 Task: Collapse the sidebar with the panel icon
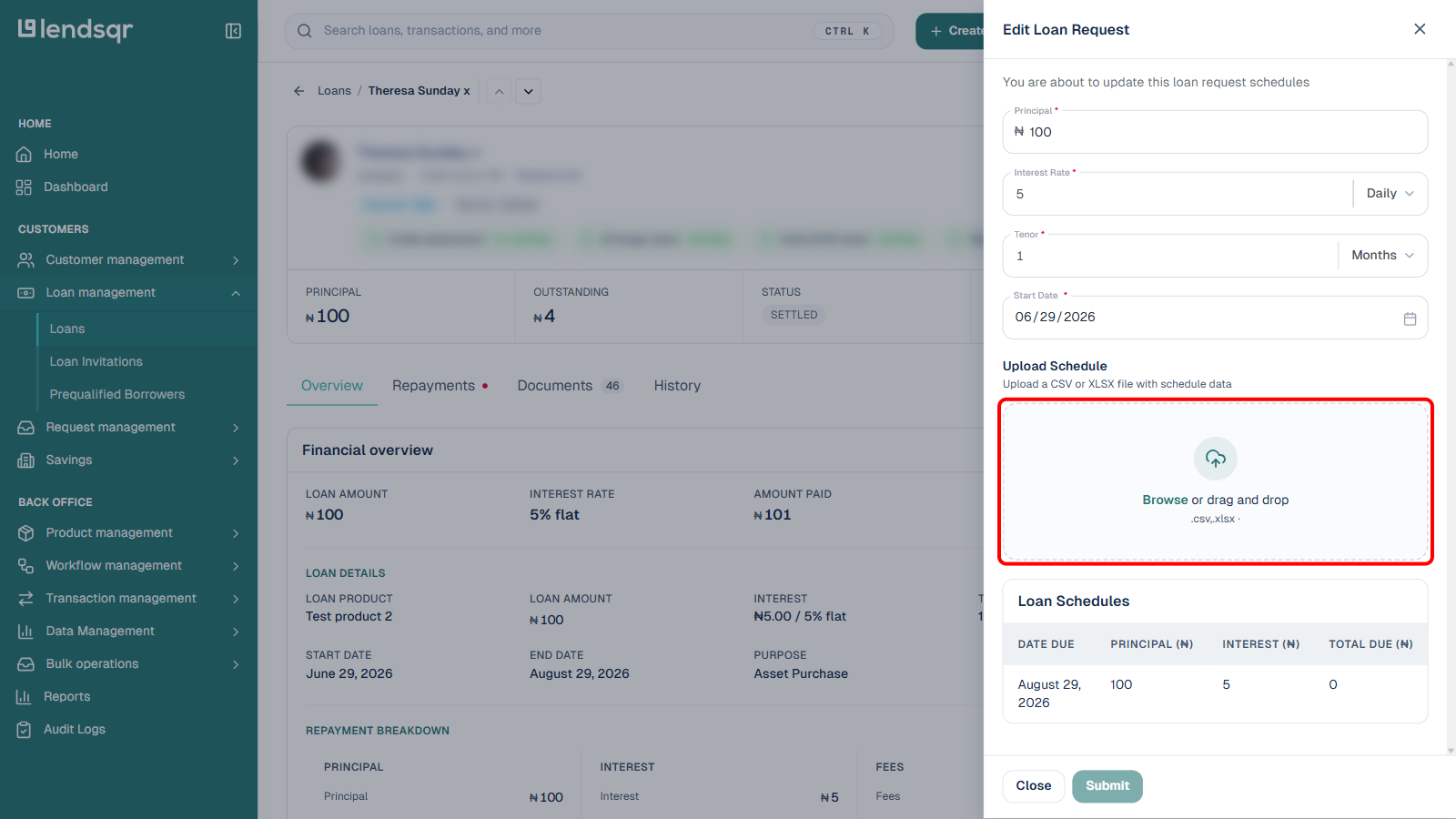[233, 31]
